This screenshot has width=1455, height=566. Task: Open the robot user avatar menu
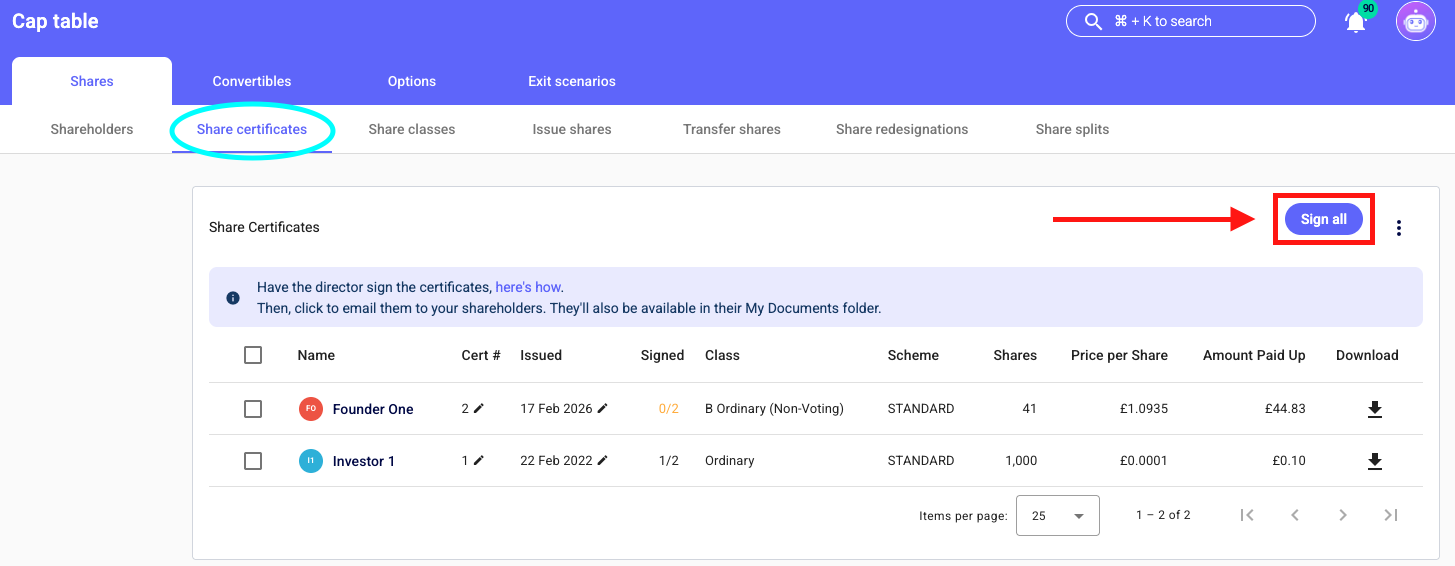(1415, 22)
